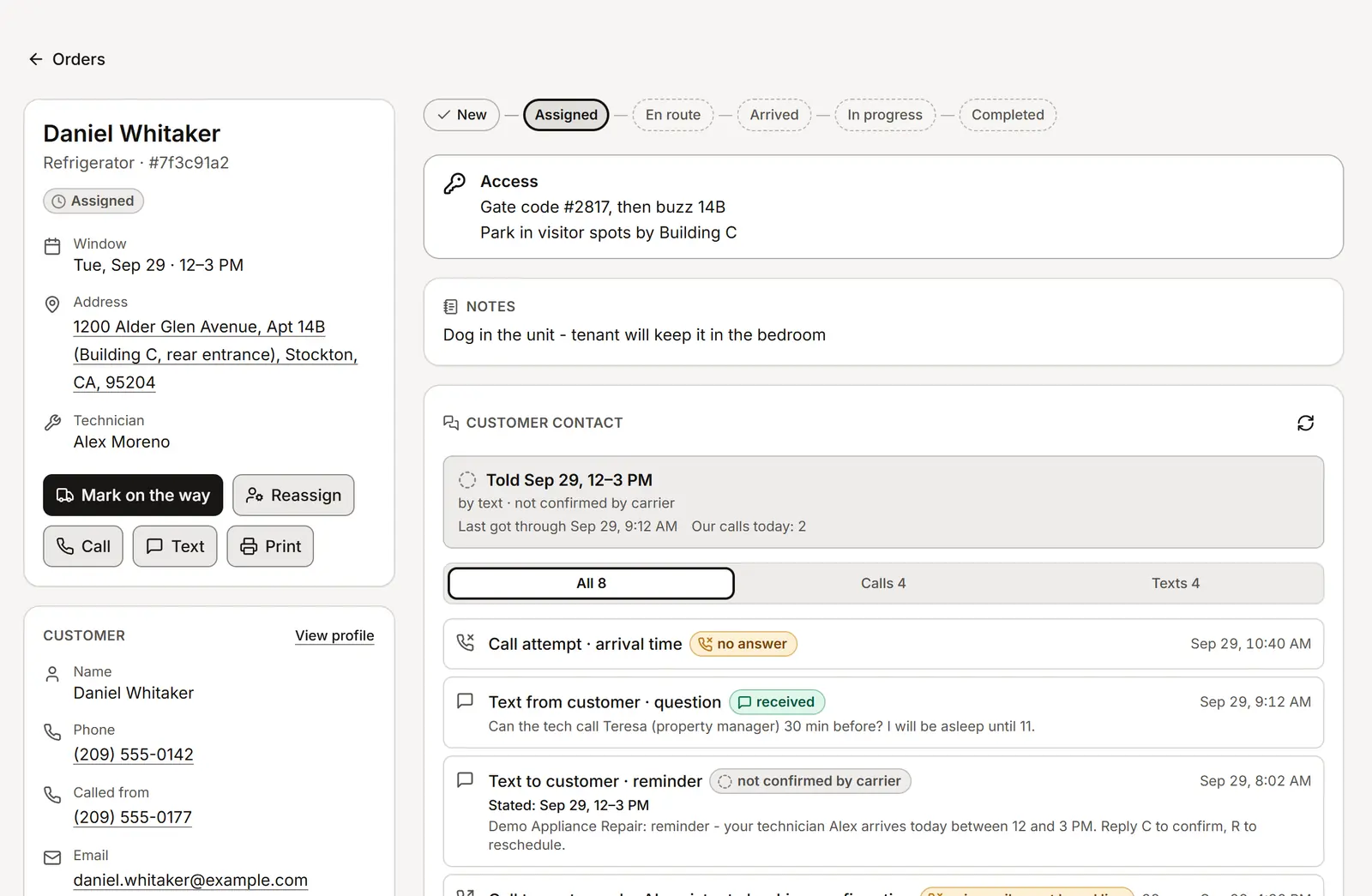
Task: Select the New status step
Action: (461, 115)
